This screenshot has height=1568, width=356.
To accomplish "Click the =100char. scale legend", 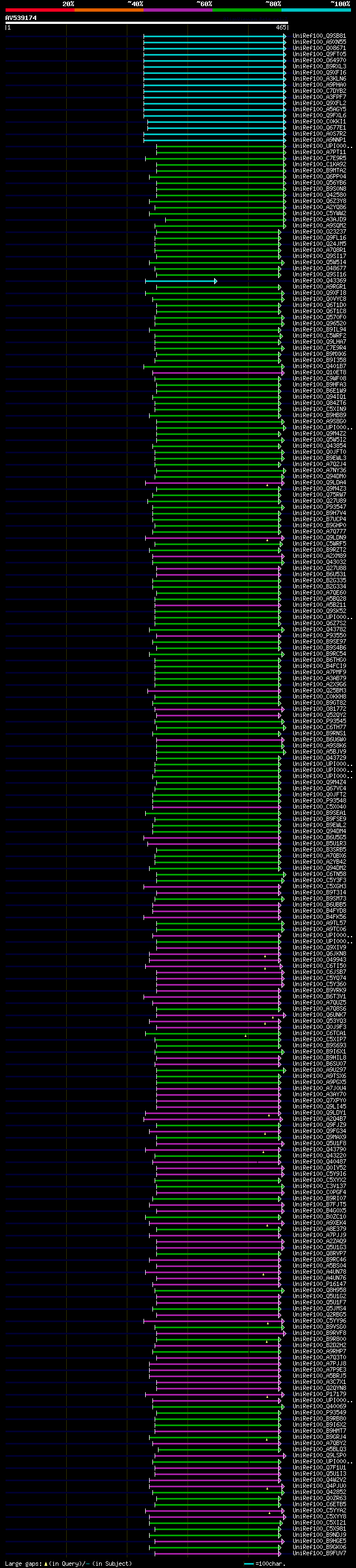I will [265, 1563].
